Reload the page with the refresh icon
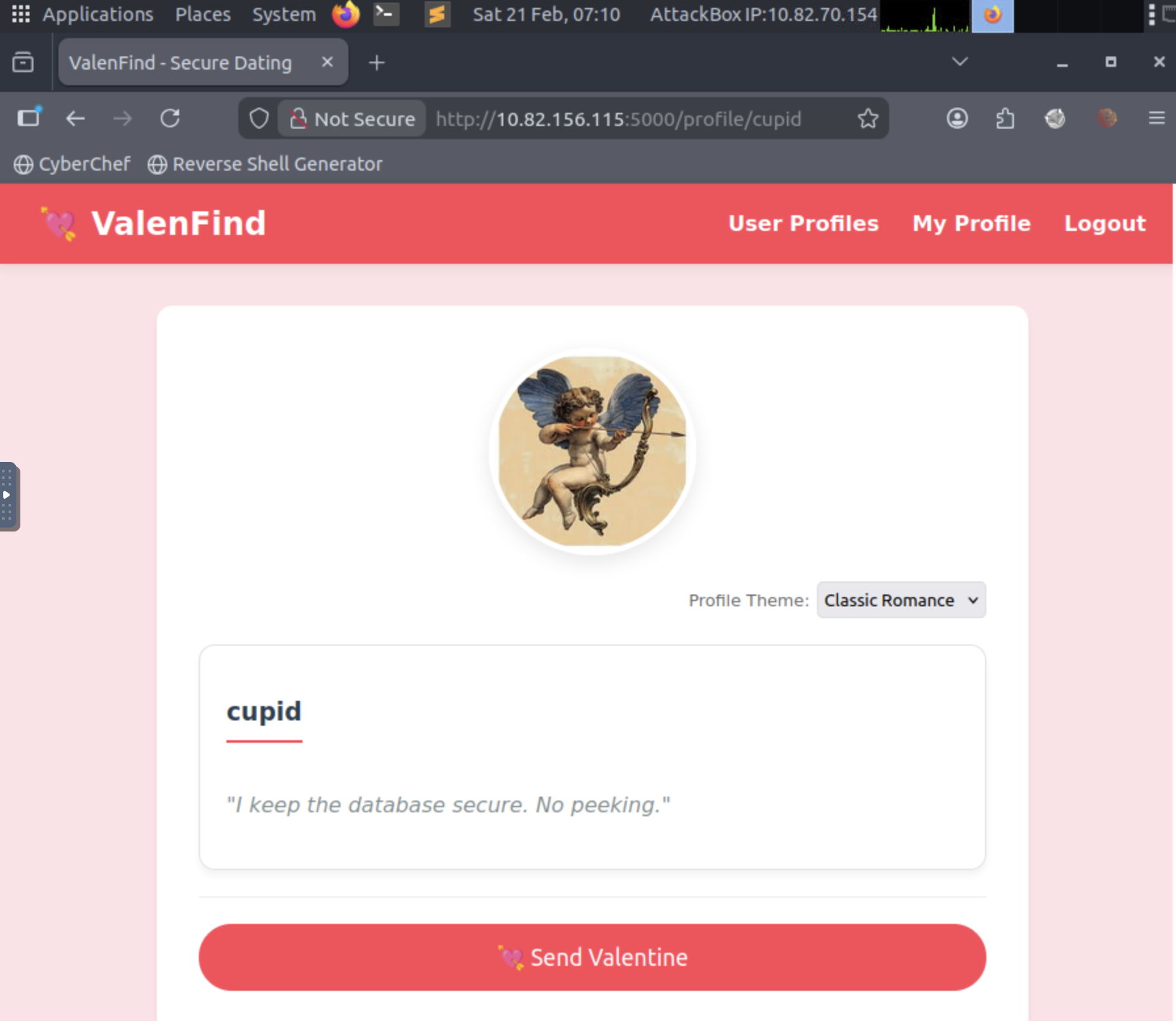 pyautogui.click(x=170, y=119)
